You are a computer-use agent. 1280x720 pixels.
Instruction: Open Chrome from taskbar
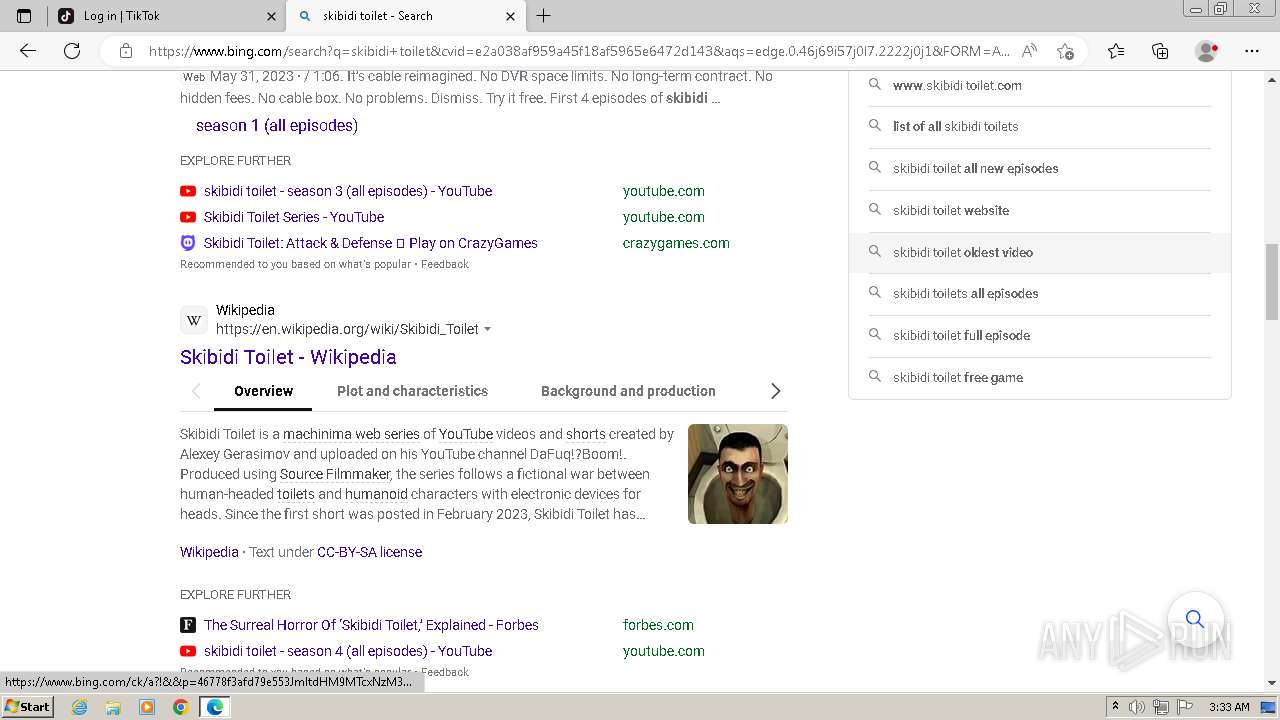[x=180, y=707]
